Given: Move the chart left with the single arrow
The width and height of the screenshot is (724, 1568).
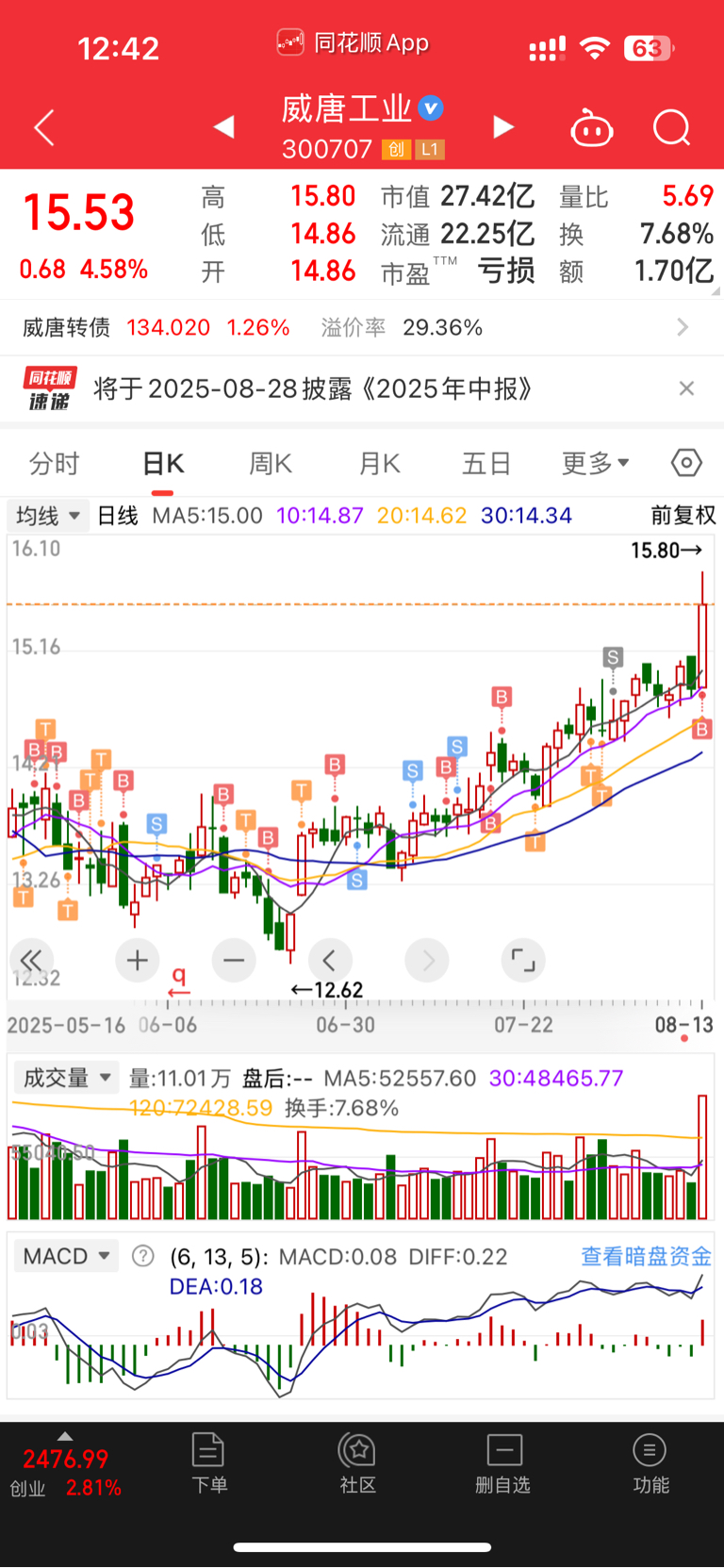Looking at the screenshot, I should (x=329, y=961).
